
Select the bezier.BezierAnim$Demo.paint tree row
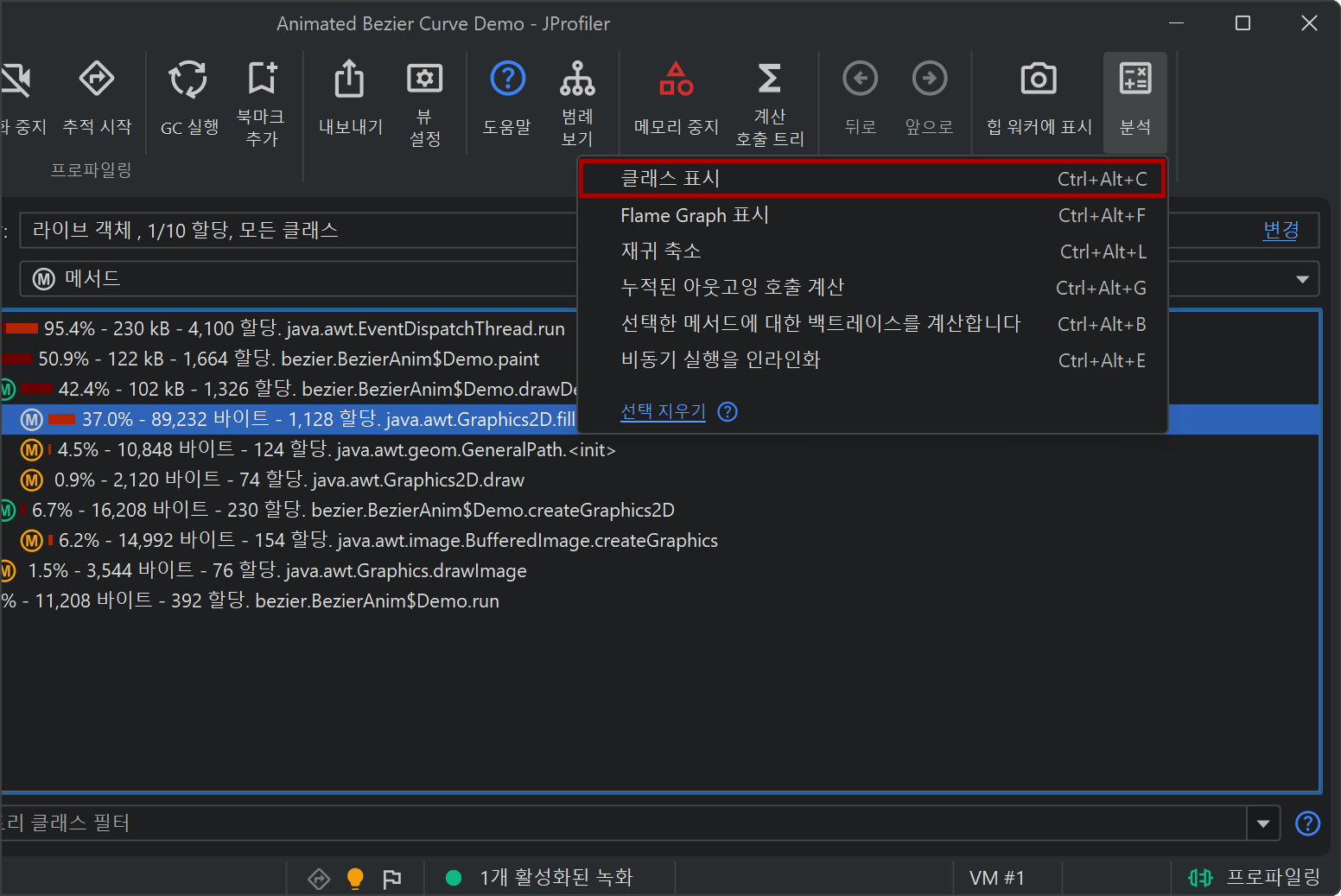(x=289, y=359)
